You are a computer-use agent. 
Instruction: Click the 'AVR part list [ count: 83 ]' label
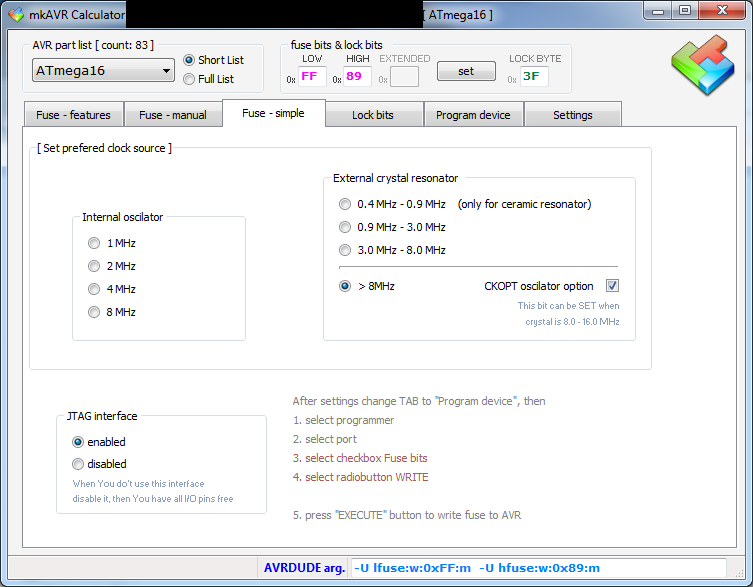(93, 45)
